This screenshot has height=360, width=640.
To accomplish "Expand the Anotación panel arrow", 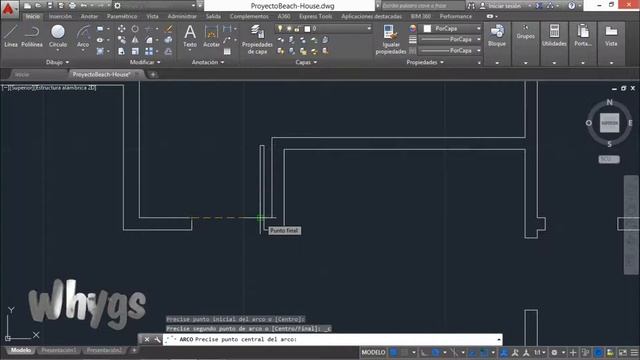I will 222,62.
